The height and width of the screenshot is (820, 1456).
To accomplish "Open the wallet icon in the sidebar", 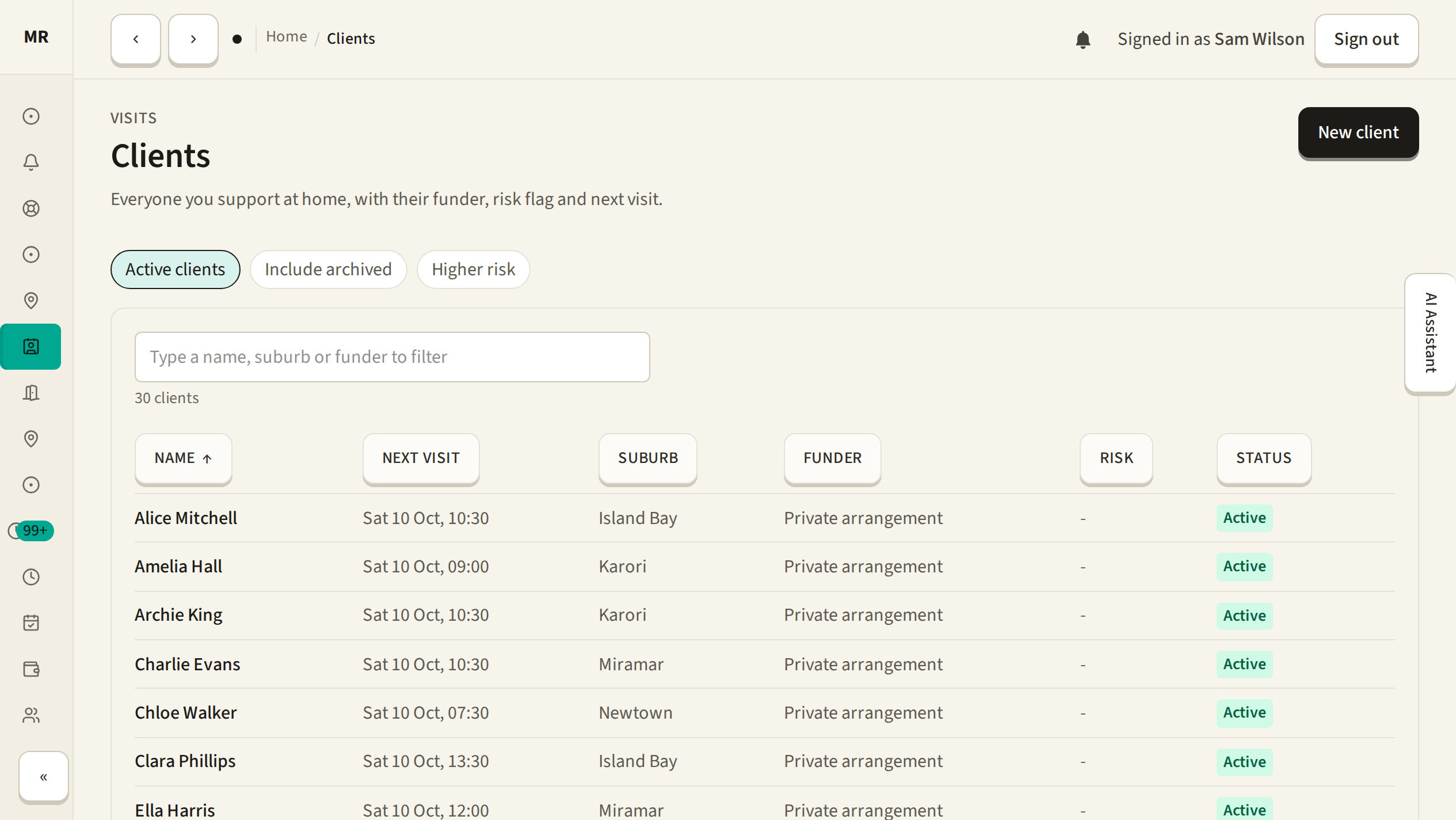I will click(31, 669).
